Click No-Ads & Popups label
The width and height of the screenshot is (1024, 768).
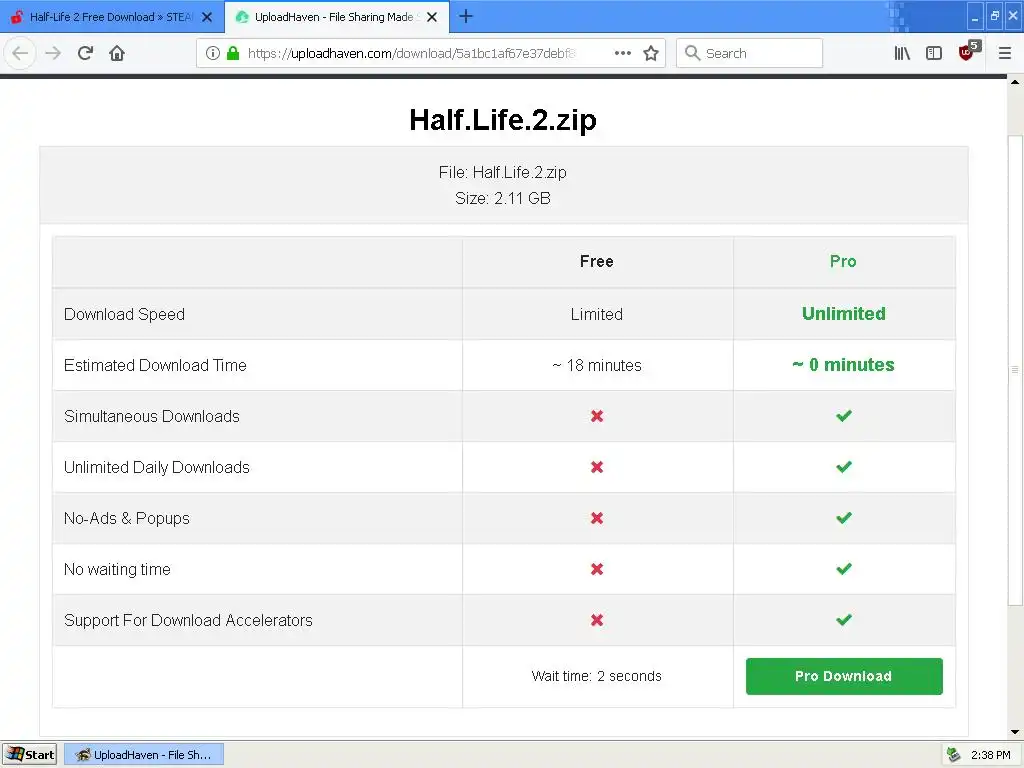click(127, 518)
